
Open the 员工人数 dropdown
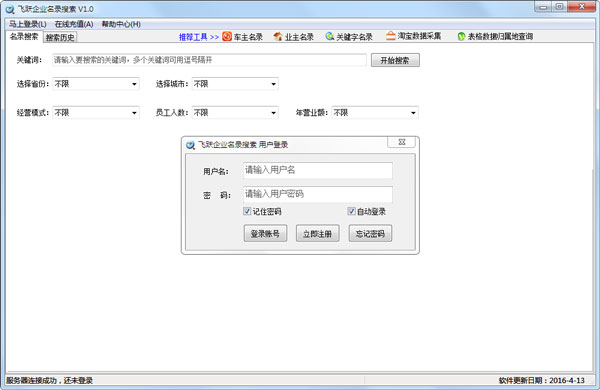click(x=235, y=113)
